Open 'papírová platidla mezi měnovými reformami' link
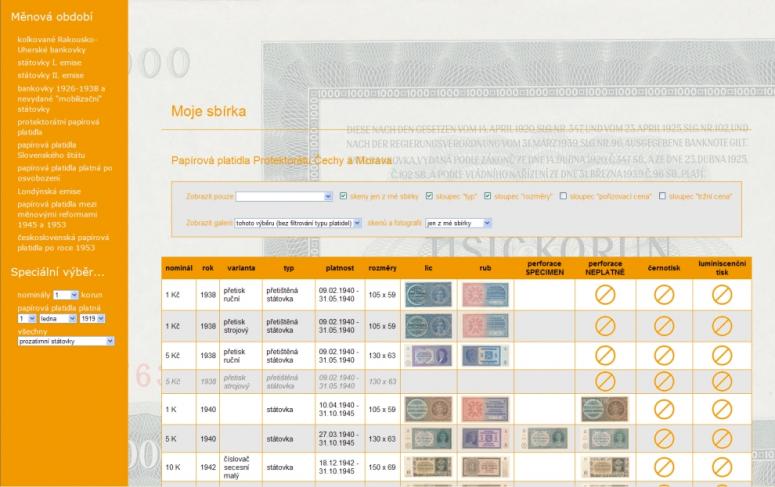The width and height of the screenshot is (775, 487). 57,215
